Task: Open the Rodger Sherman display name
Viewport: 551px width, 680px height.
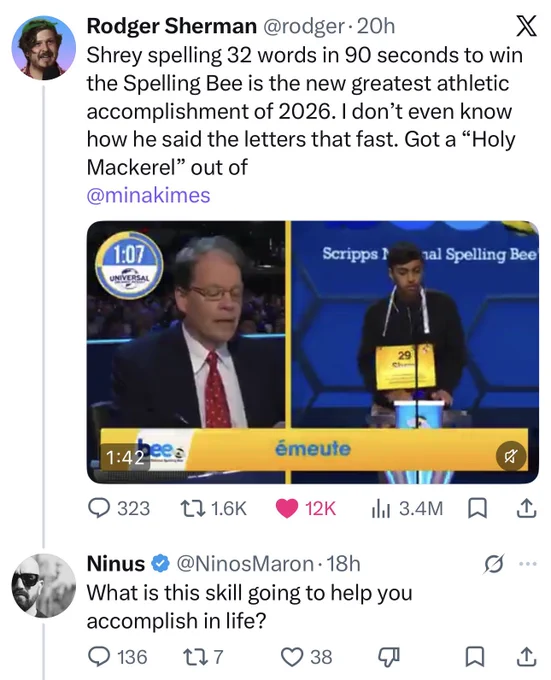Action: [172, 26]
